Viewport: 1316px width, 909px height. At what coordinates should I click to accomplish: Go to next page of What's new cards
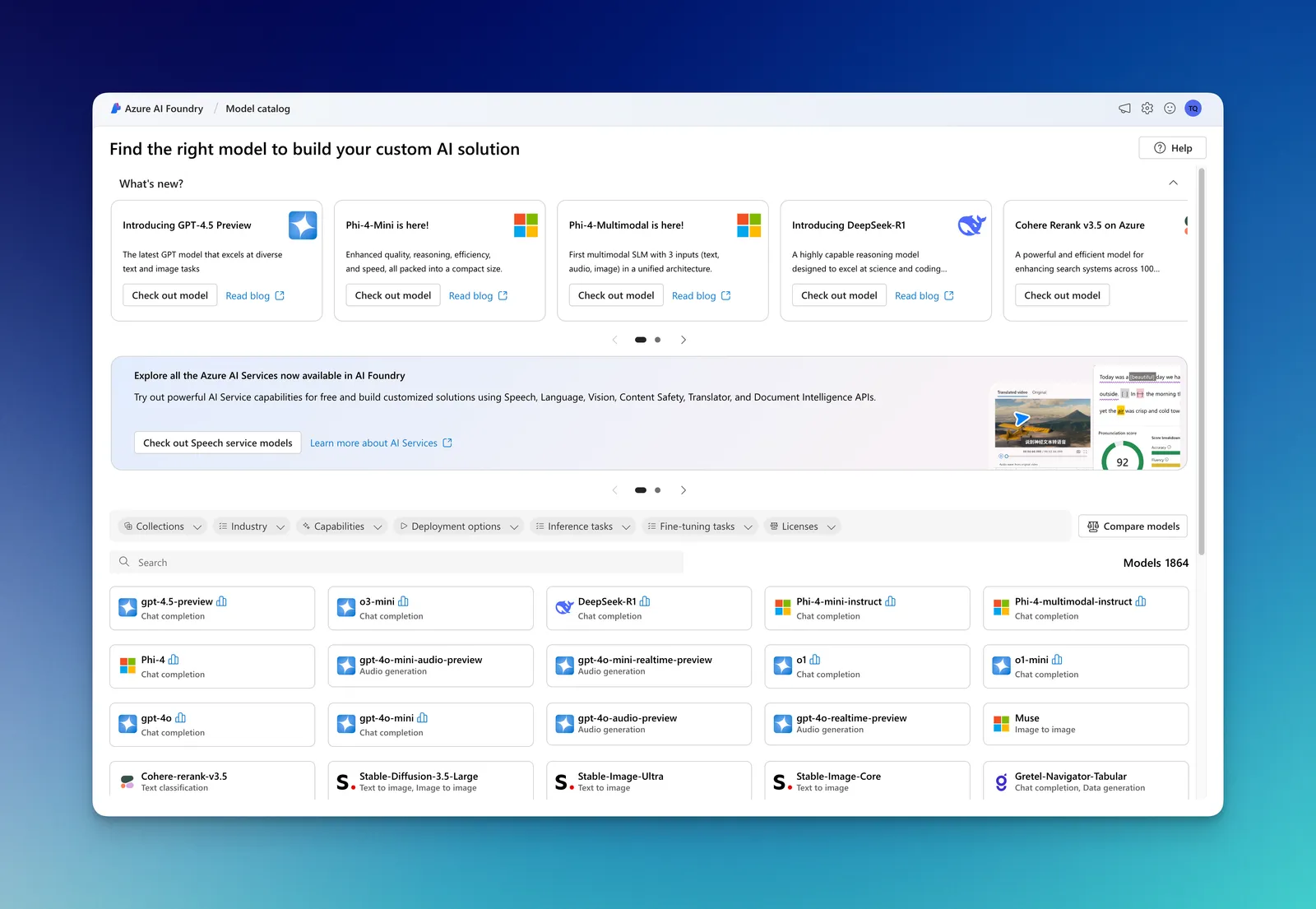(683, 340)
